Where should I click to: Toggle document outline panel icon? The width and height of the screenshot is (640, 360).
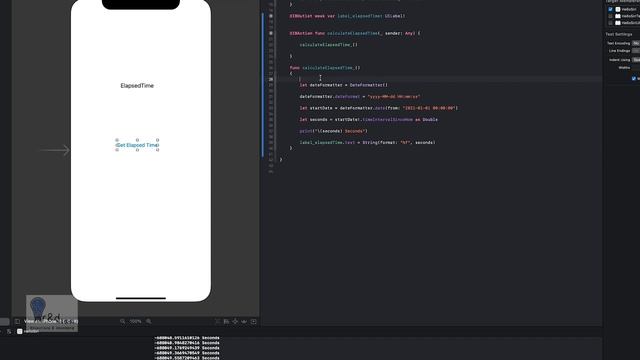pos(17,321)
